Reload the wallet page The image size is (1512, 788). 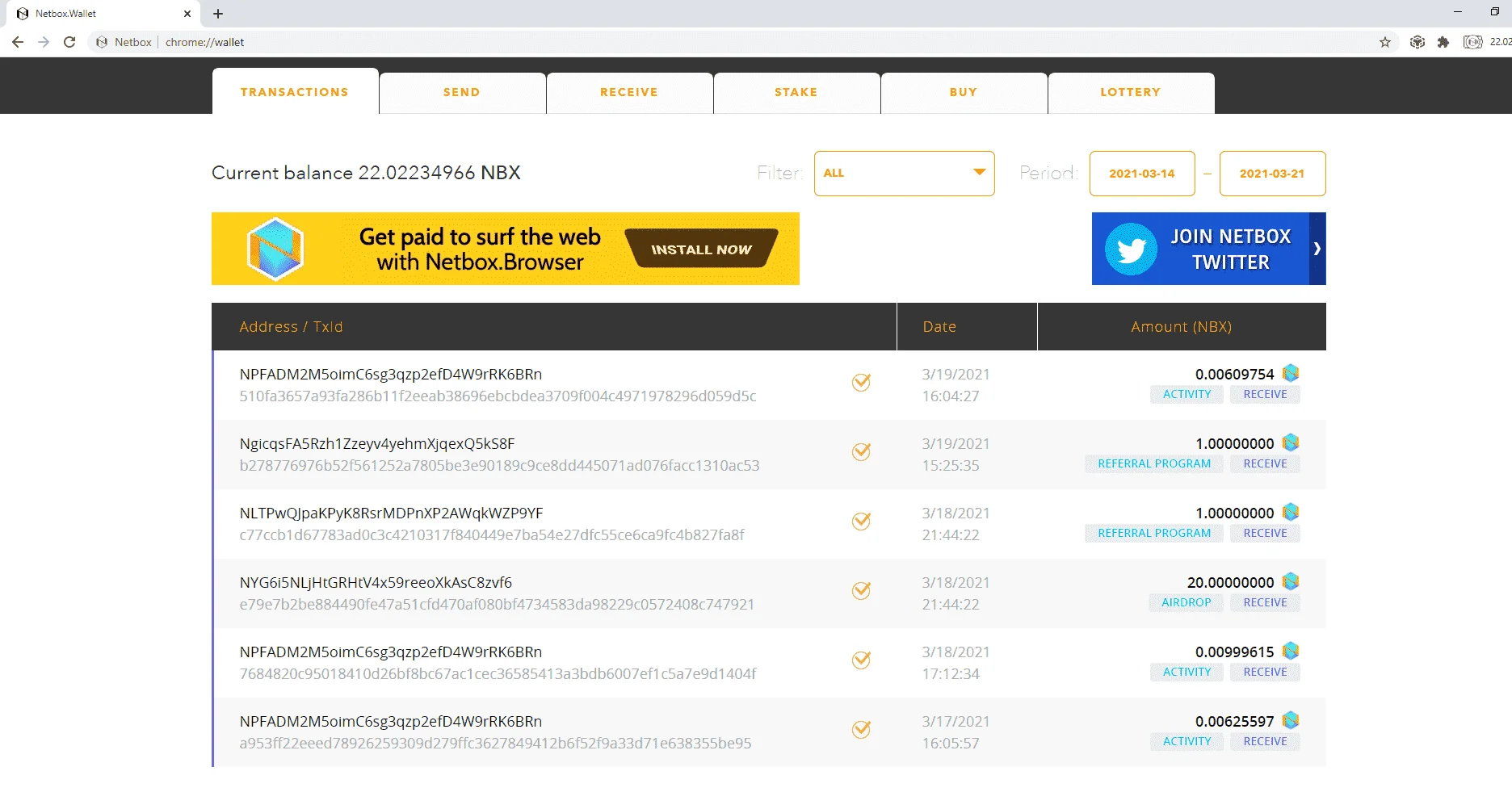[69, 42]
